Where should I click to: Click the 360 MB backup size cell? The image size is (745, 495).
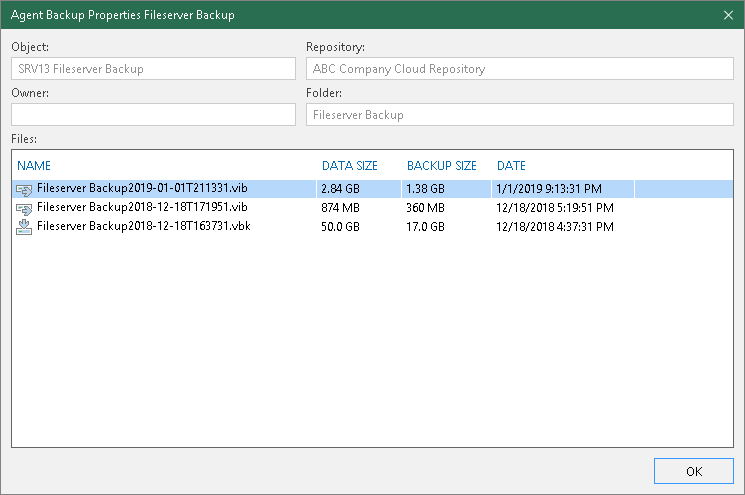[425, 208]
